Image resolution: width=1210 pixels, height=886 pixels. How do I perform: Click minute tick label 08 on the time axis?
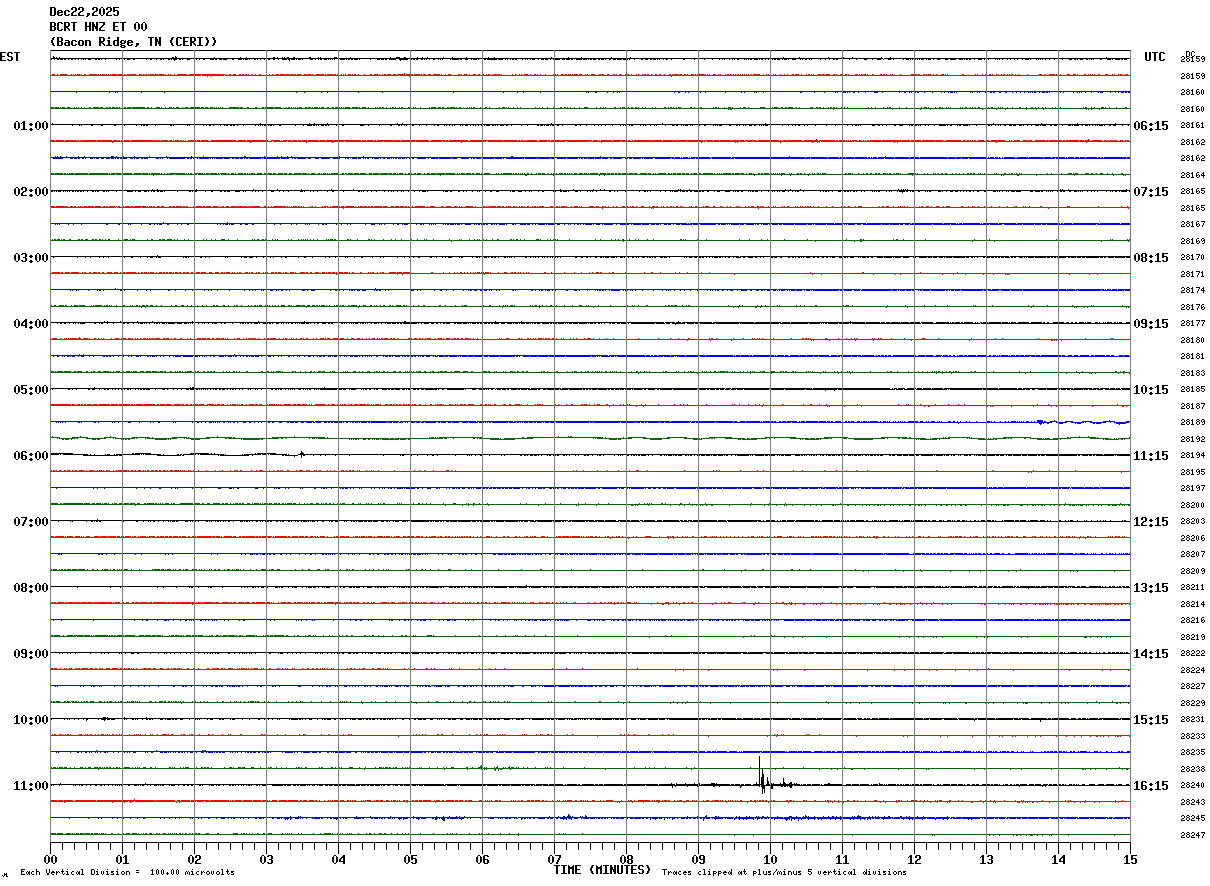(x=627, y=859)
